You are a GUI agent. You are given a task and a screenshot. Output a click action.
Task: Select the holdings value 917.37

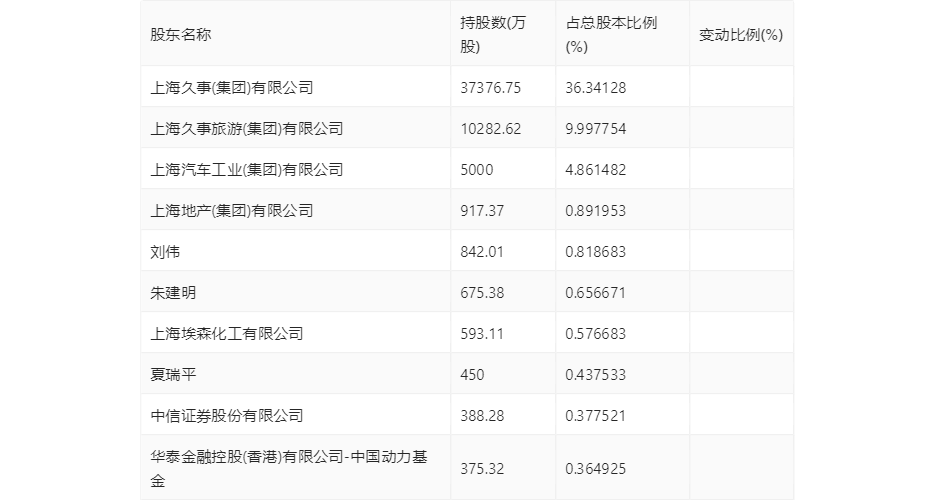(x=482, y=211)
